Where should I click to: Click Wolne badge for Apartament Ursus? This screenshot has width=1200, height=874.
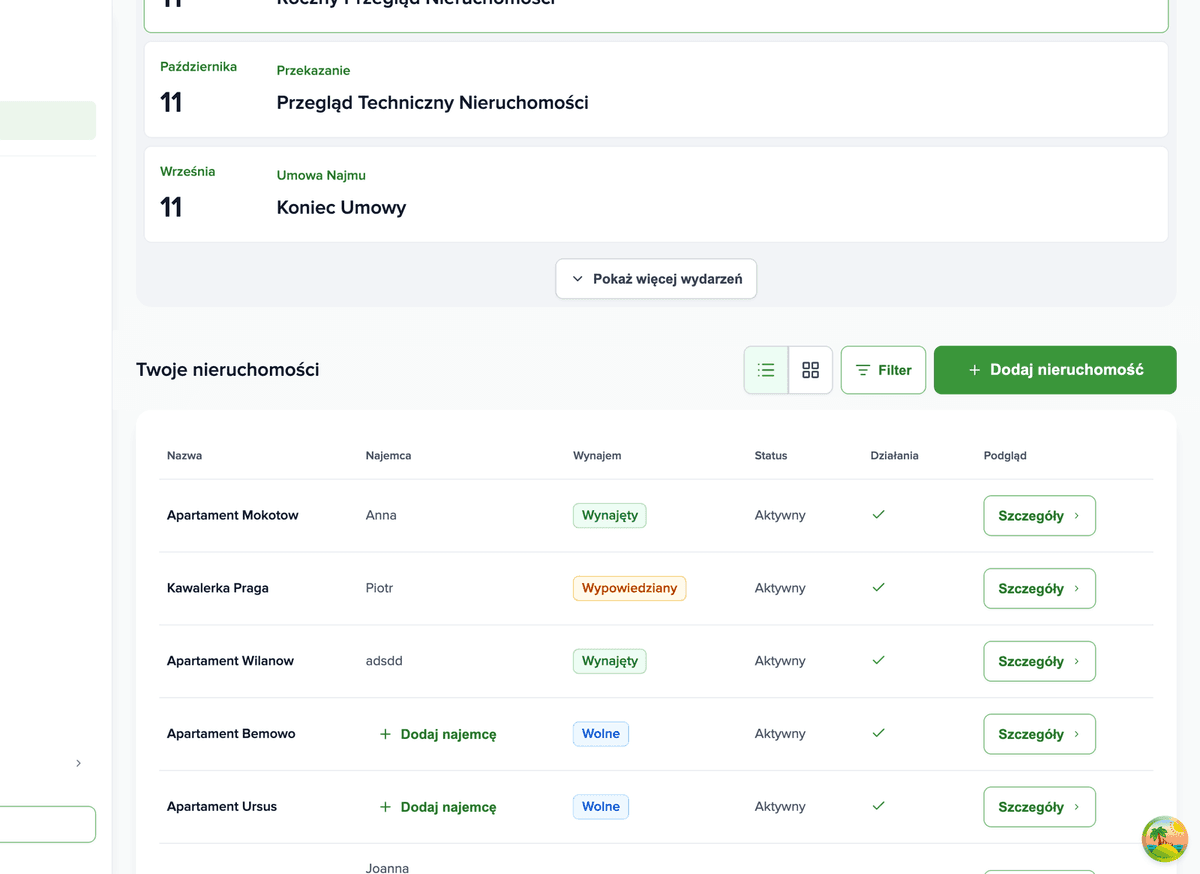click(x=601, y=807)
